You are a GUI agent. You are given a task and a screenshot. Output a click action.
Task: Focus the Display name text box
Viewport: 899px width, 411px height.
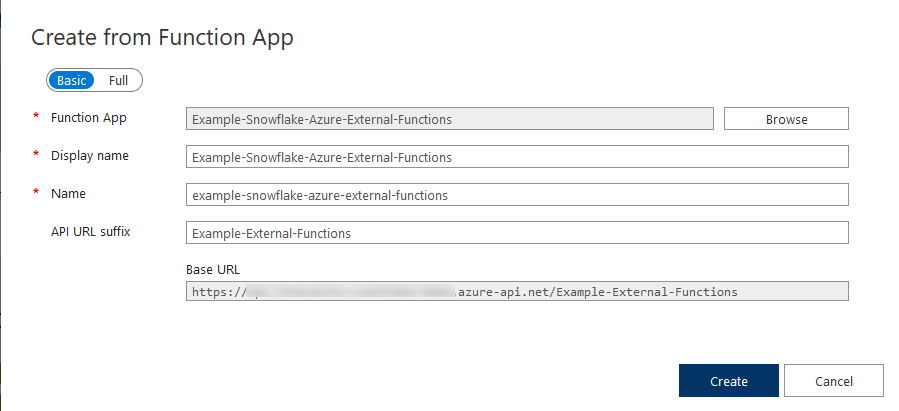pos(517,157)
